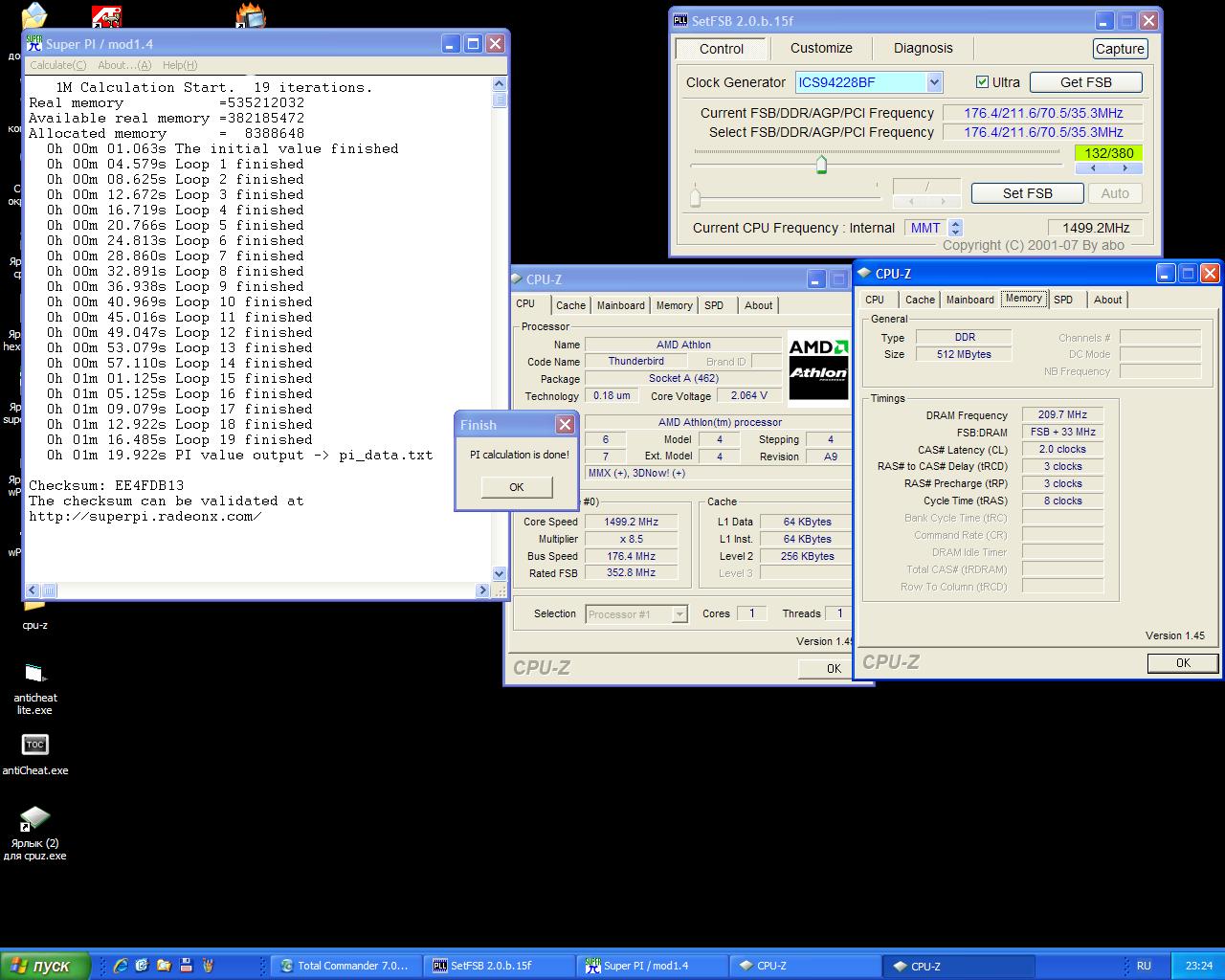Close the Finish dialog with X
The height and width of the screenshot is (980, 1225).
click(565, 424)
